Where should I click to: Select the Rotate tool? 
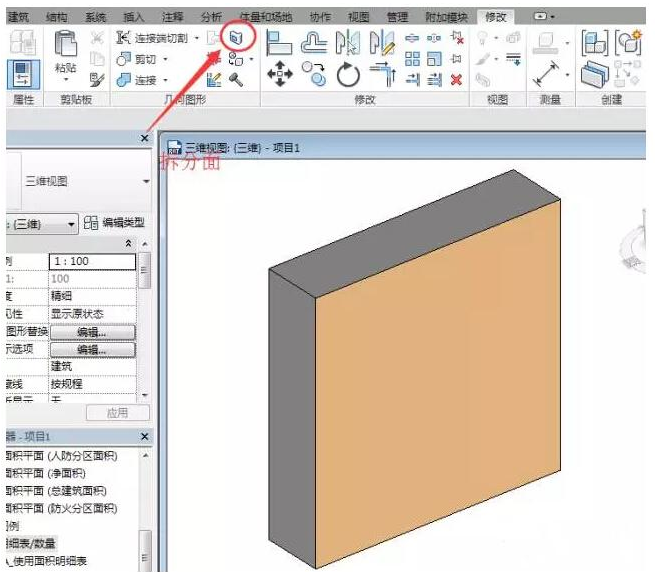pyautogui.click(x=347, y=75)
